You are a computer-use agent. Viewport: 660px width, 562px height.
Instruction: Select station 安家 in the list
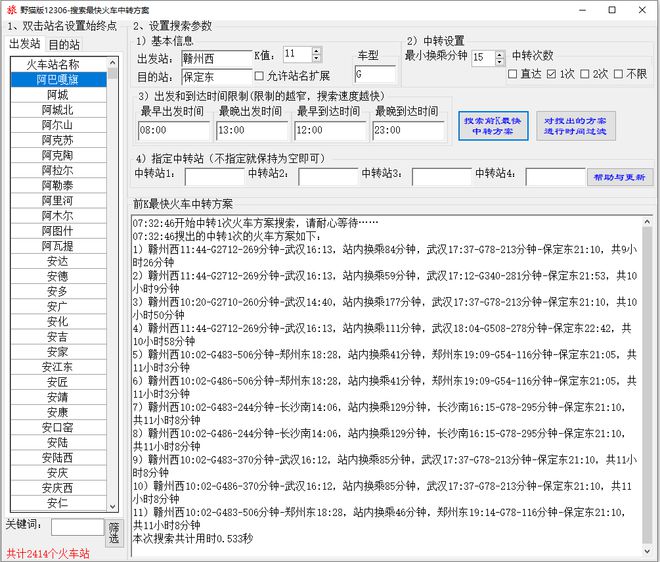[x=58, y=352]
